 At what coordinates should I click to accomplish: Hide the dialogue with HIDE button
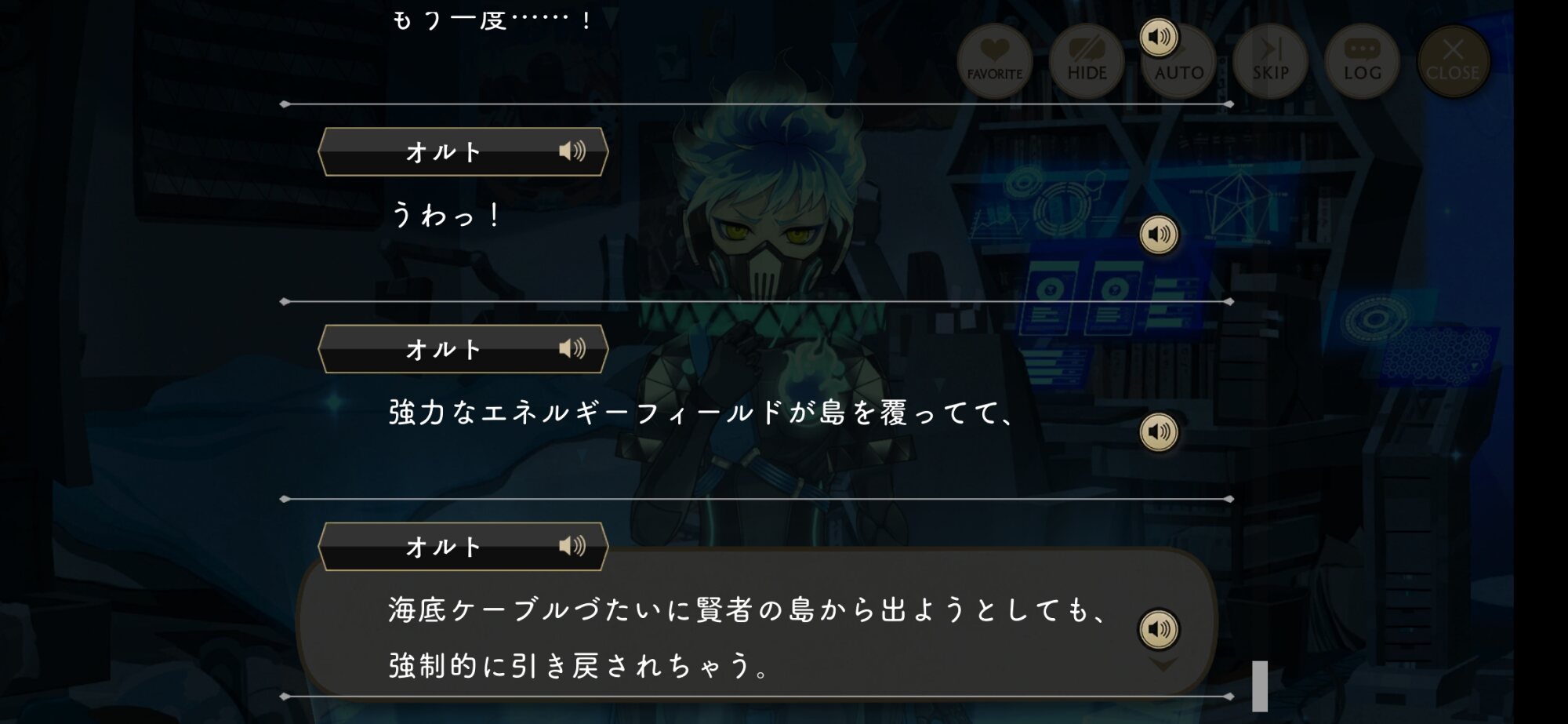coord(1087,60)
